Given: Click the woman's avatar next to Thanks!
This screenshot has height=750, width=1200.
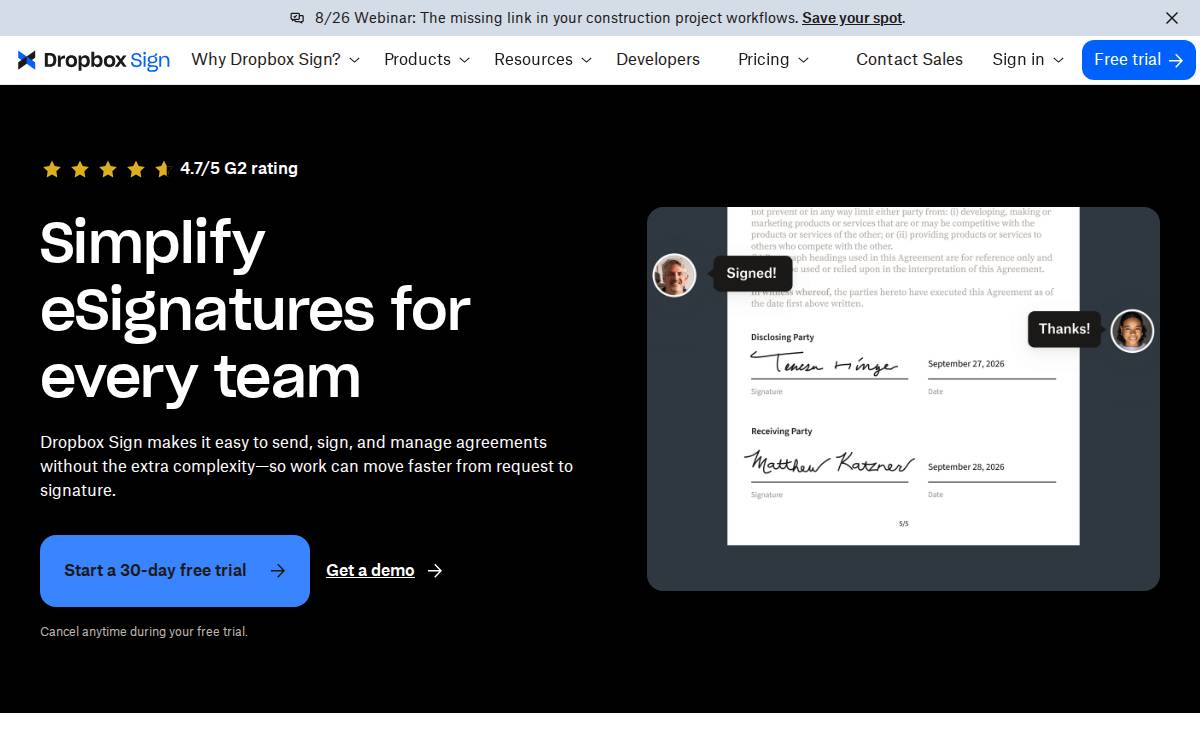Looking at the screenshot, I should (1132, 330).
